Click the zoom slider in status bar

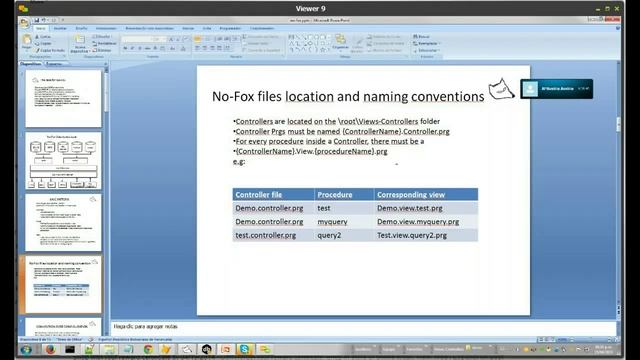(590, 340)
